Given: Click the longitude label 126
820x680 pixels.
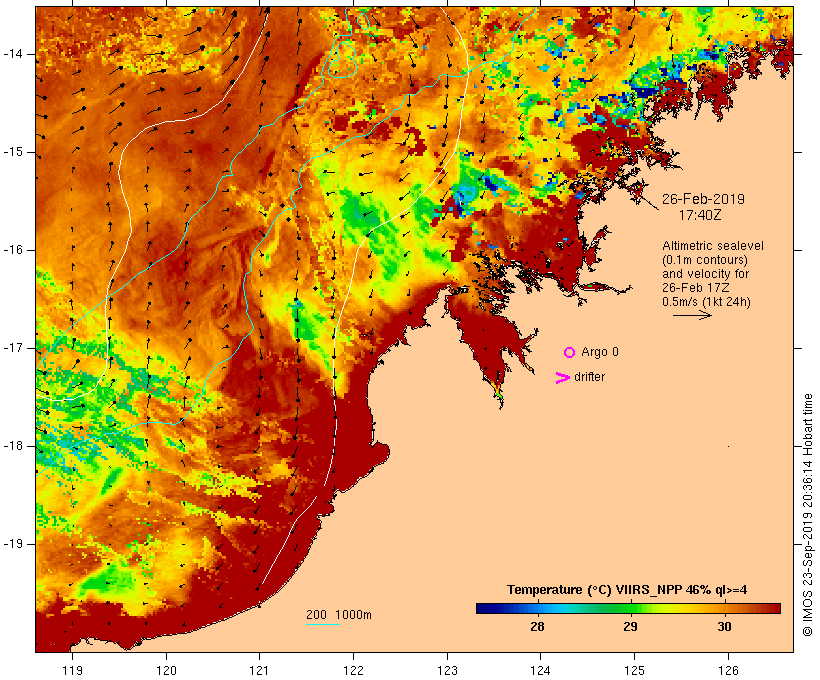Looking at the screenshot, I should tap(728, 670).
